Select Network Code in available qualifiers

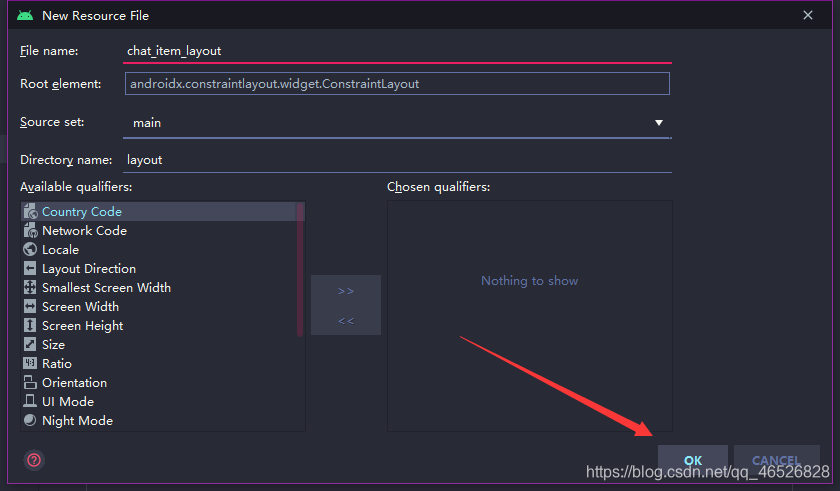click(85, 231)
